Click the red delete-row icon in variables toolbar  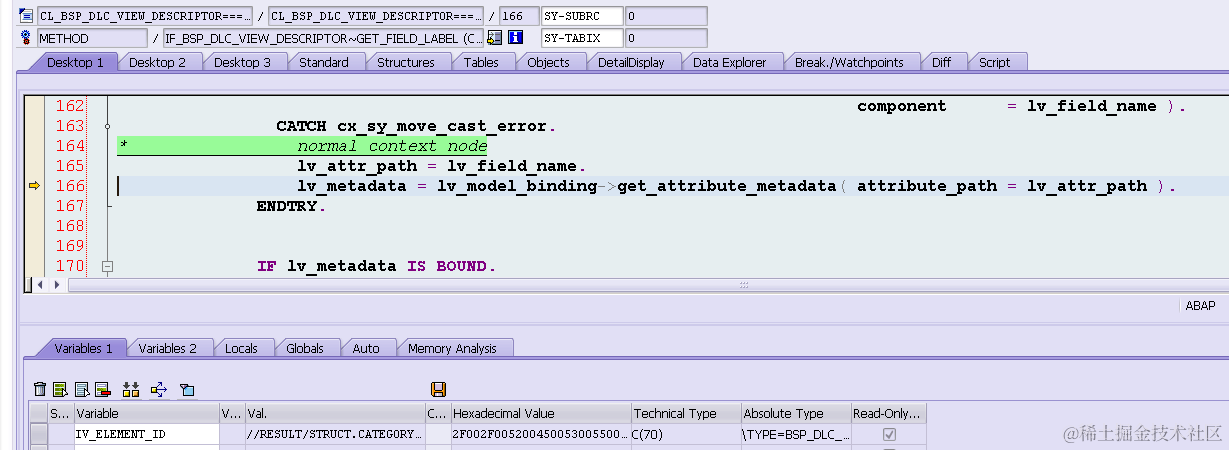[x=101, y=389]
